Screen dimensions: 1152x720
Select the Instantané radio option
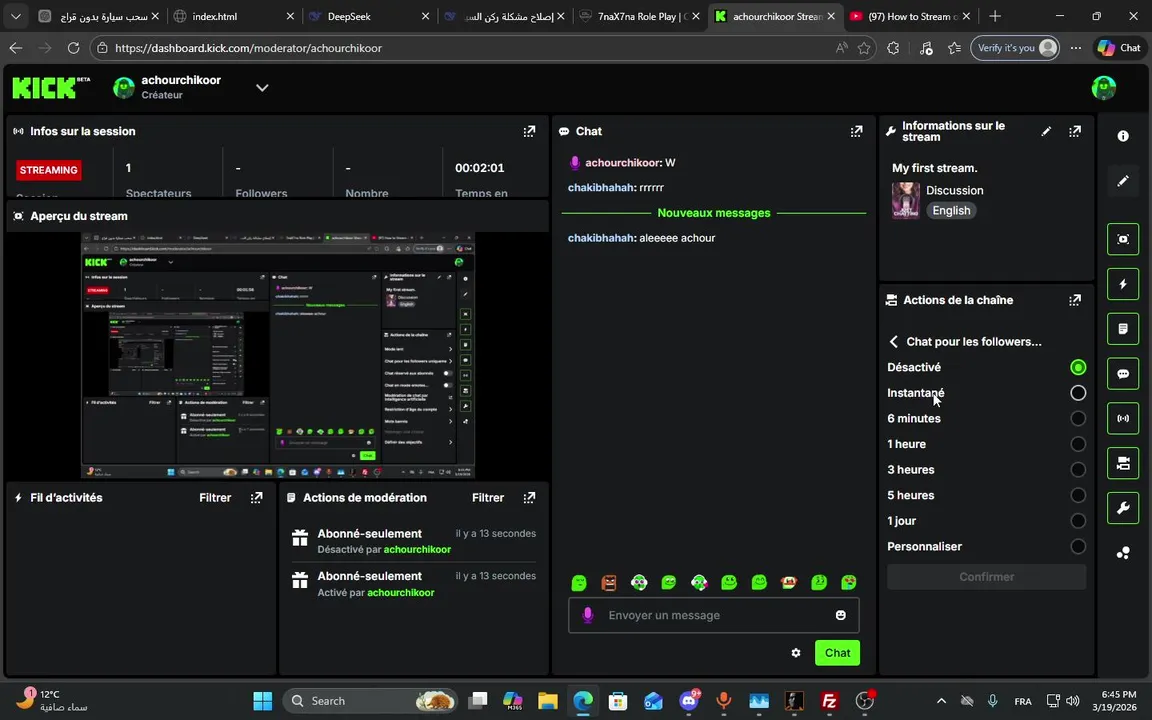click(x=1077, y=393)
